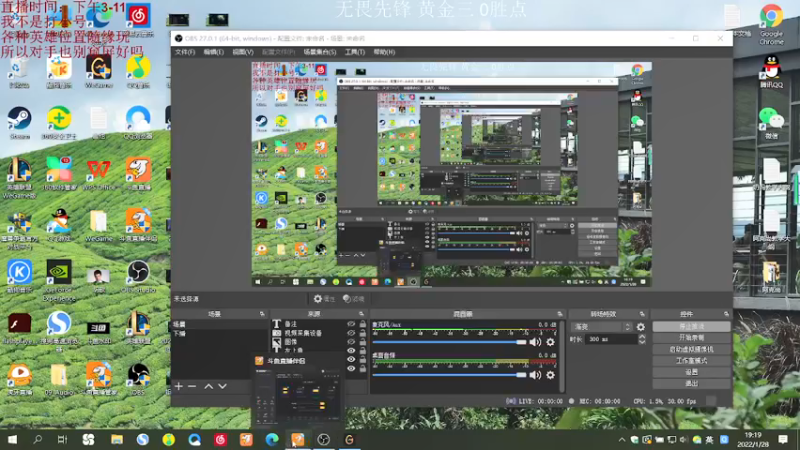Pop out the Controls dock panel
The width and height of the screenshot is (800, 450).
726,314
